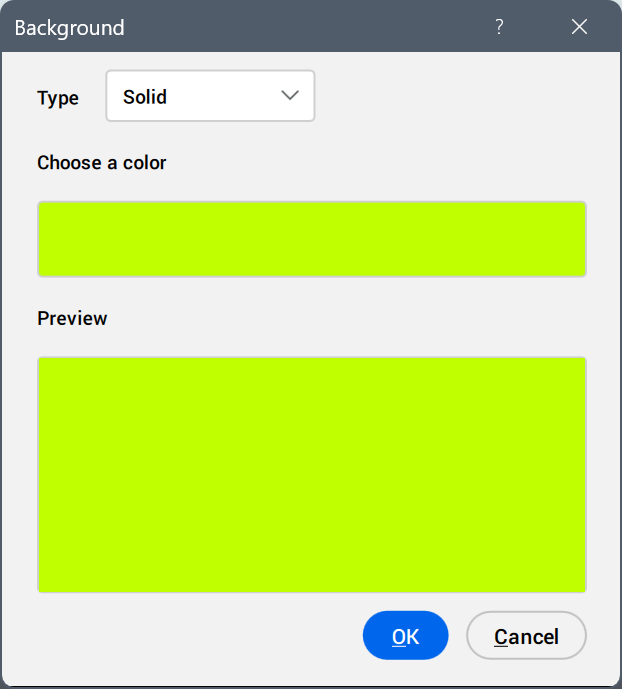622x689 pixels.
Task: Click the empty title bar area beside Background
Action: pos(300,27)
